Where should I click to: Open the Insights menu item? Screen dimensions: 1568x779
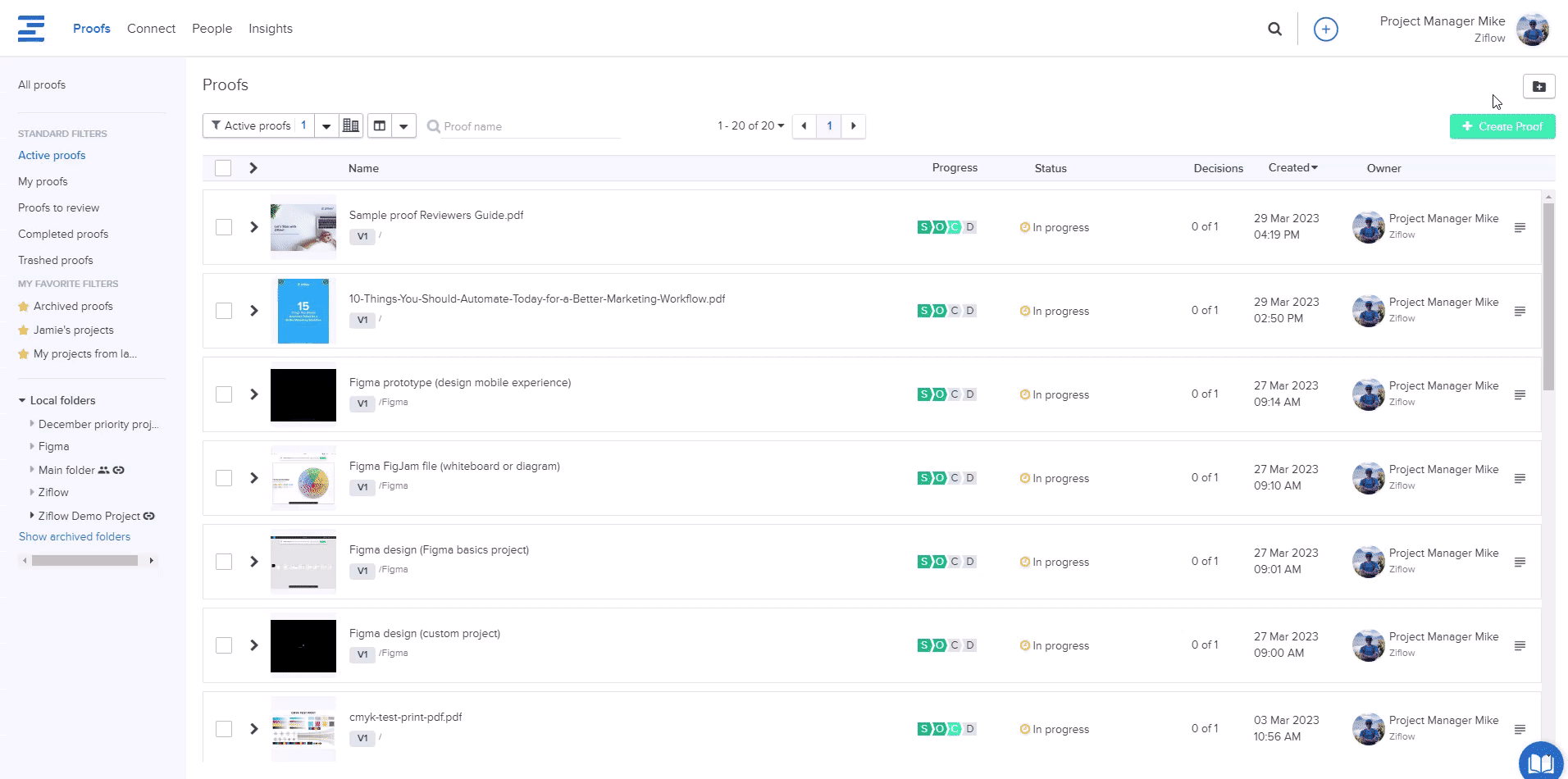tap(270, 29)
